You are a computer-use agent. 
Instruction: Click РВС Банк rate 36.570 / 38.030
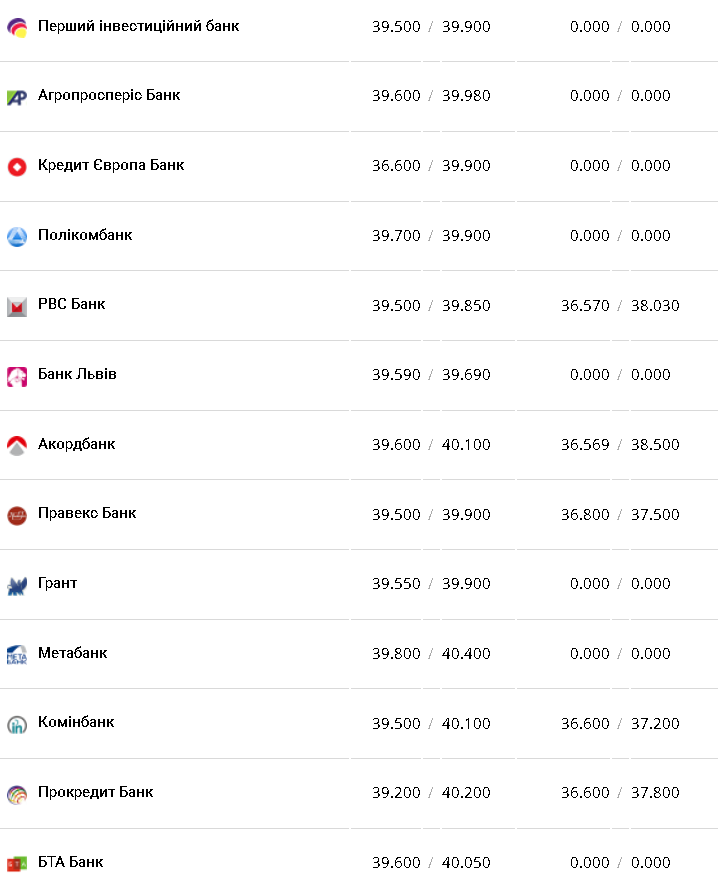point(620,306)
